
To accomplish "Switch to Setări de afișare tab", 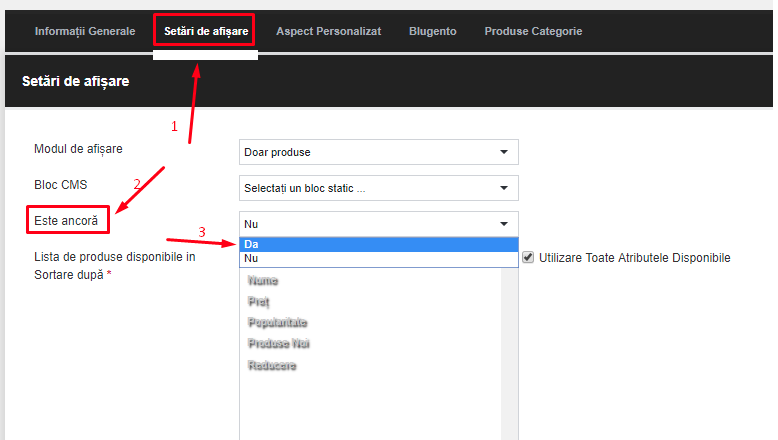I will click(206, 31).
